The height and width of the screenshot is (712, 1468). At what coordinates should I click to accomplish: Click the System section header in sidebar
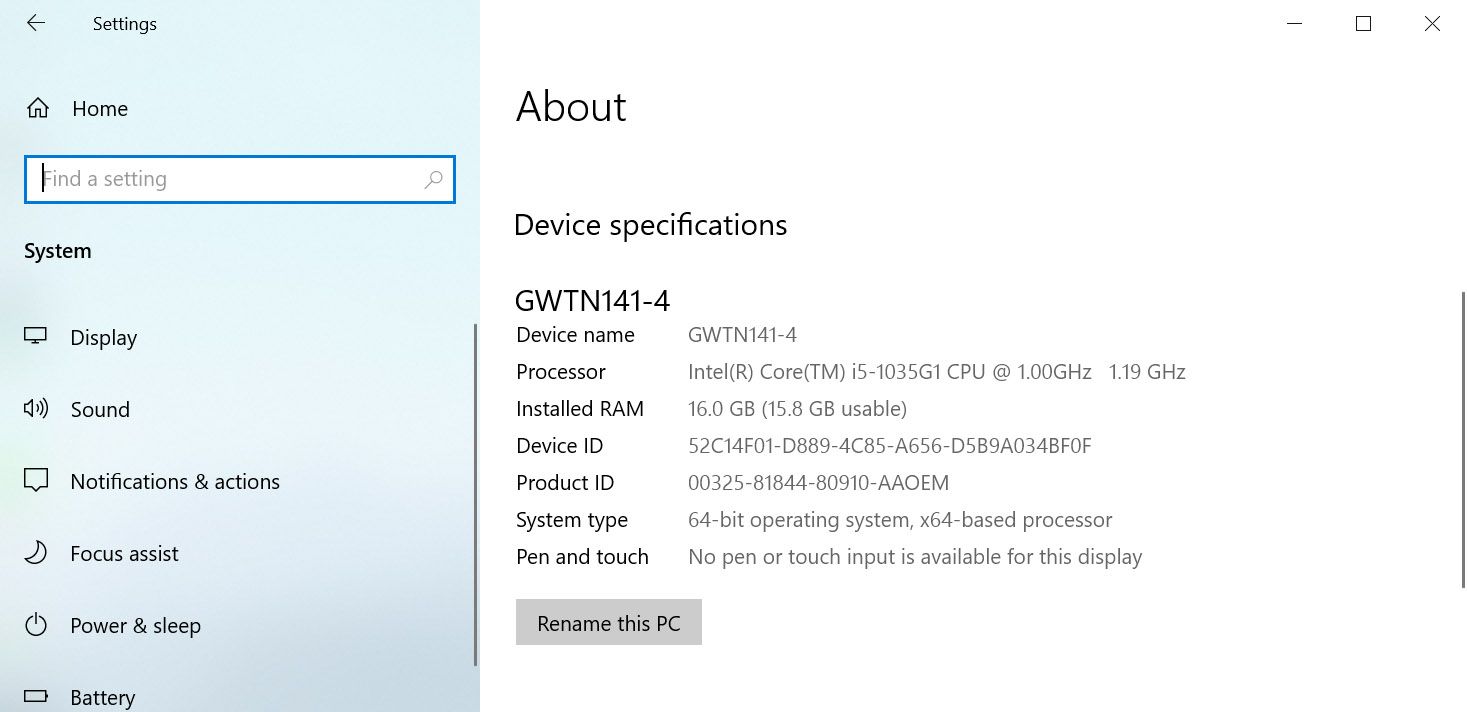pos(58,251)
